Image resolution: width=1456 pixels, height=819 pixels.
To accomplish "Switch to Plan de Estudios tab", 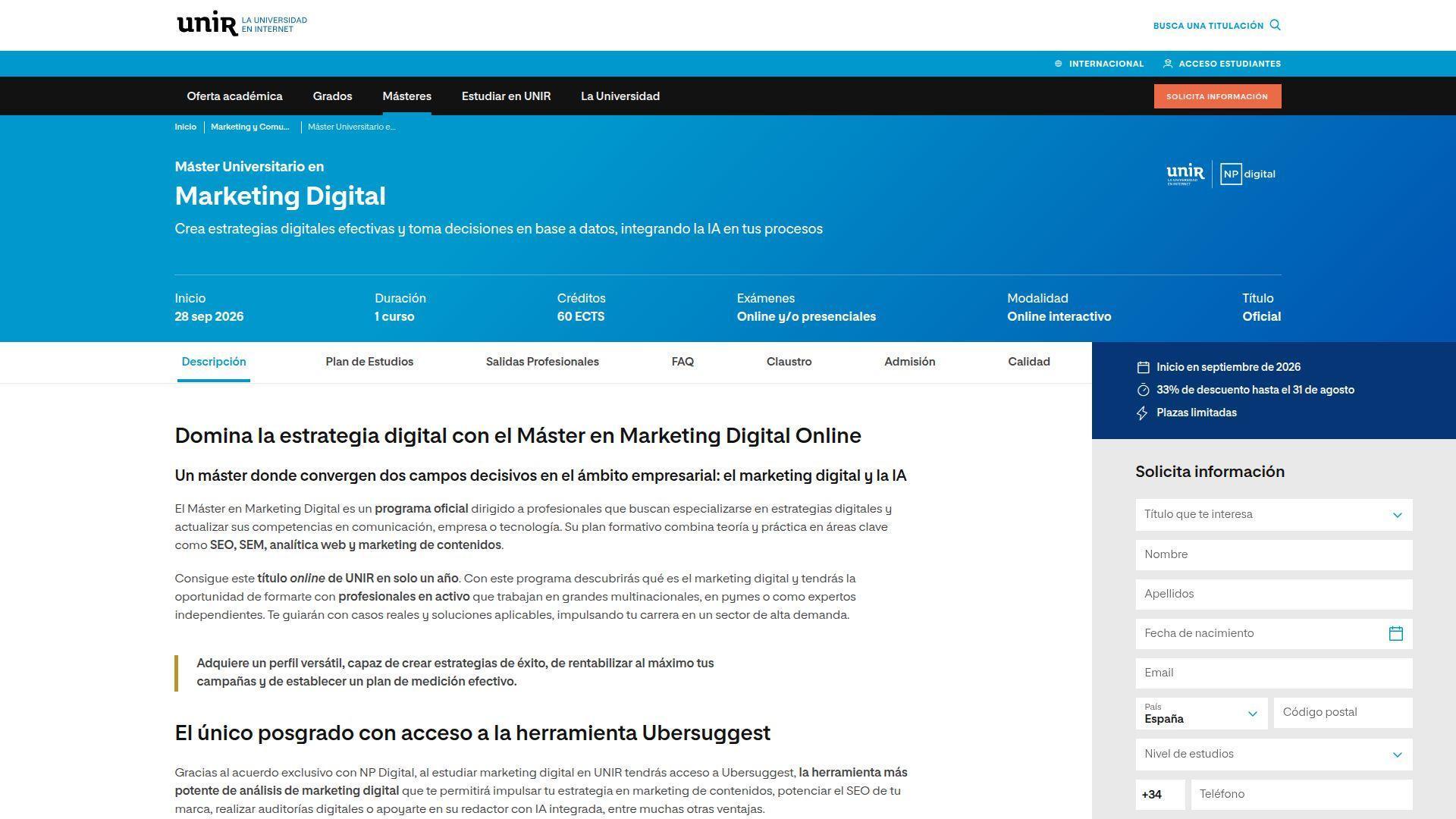I will (x=369, y=362).
